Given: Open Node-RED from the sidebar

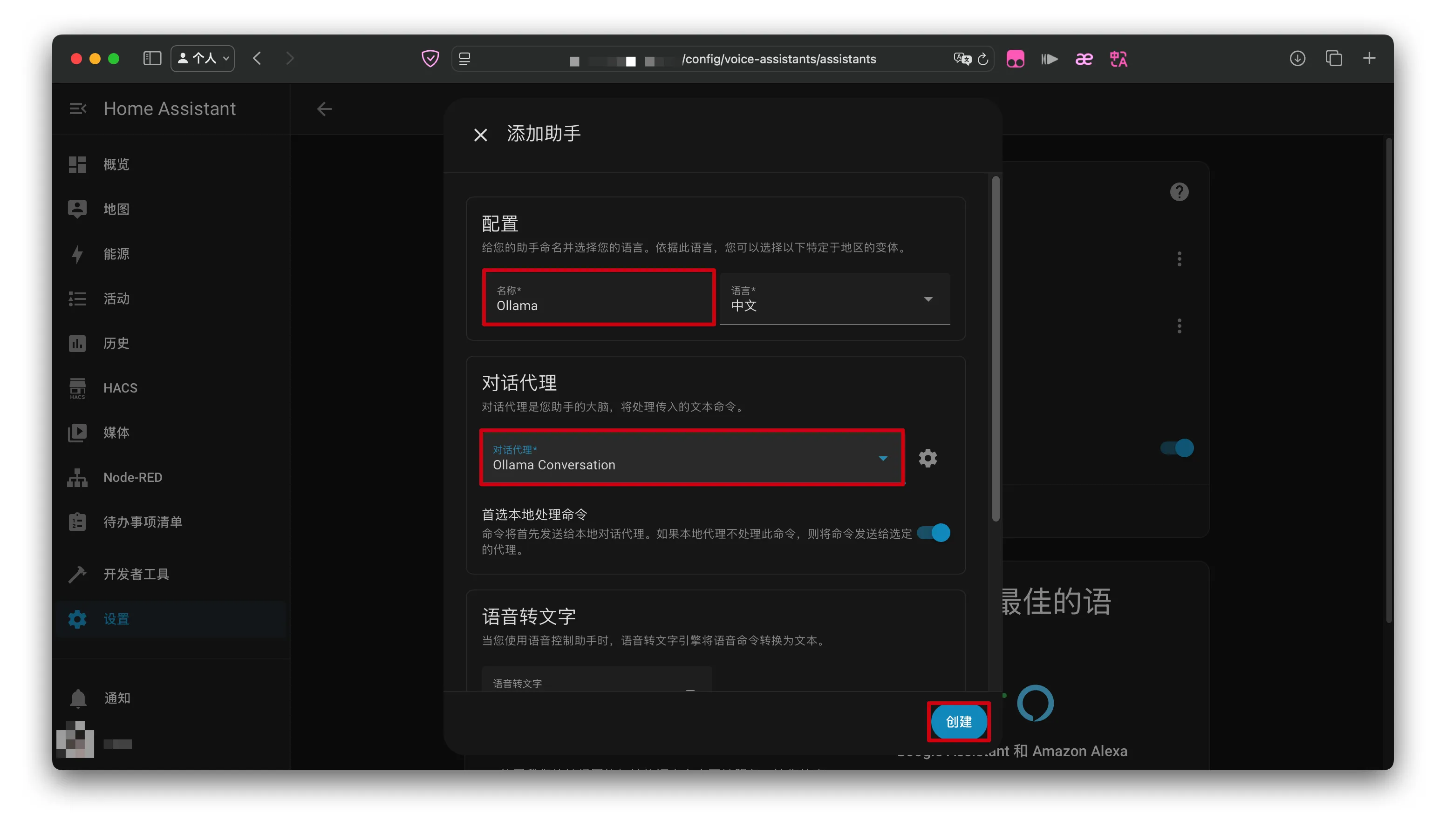Looking at the screenshot, I should [132, 477].
